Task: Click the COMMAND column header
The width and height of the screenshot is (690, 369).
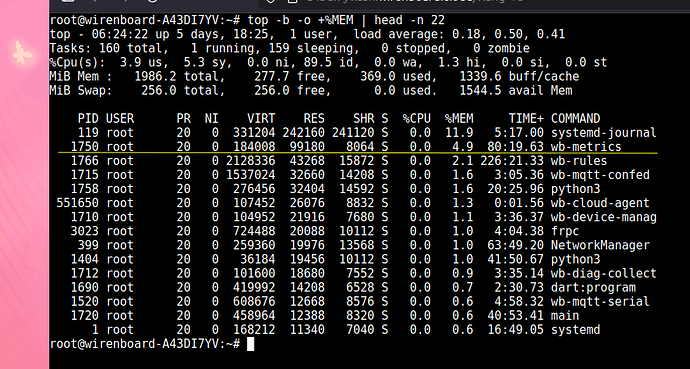Action: pos(576,119)
